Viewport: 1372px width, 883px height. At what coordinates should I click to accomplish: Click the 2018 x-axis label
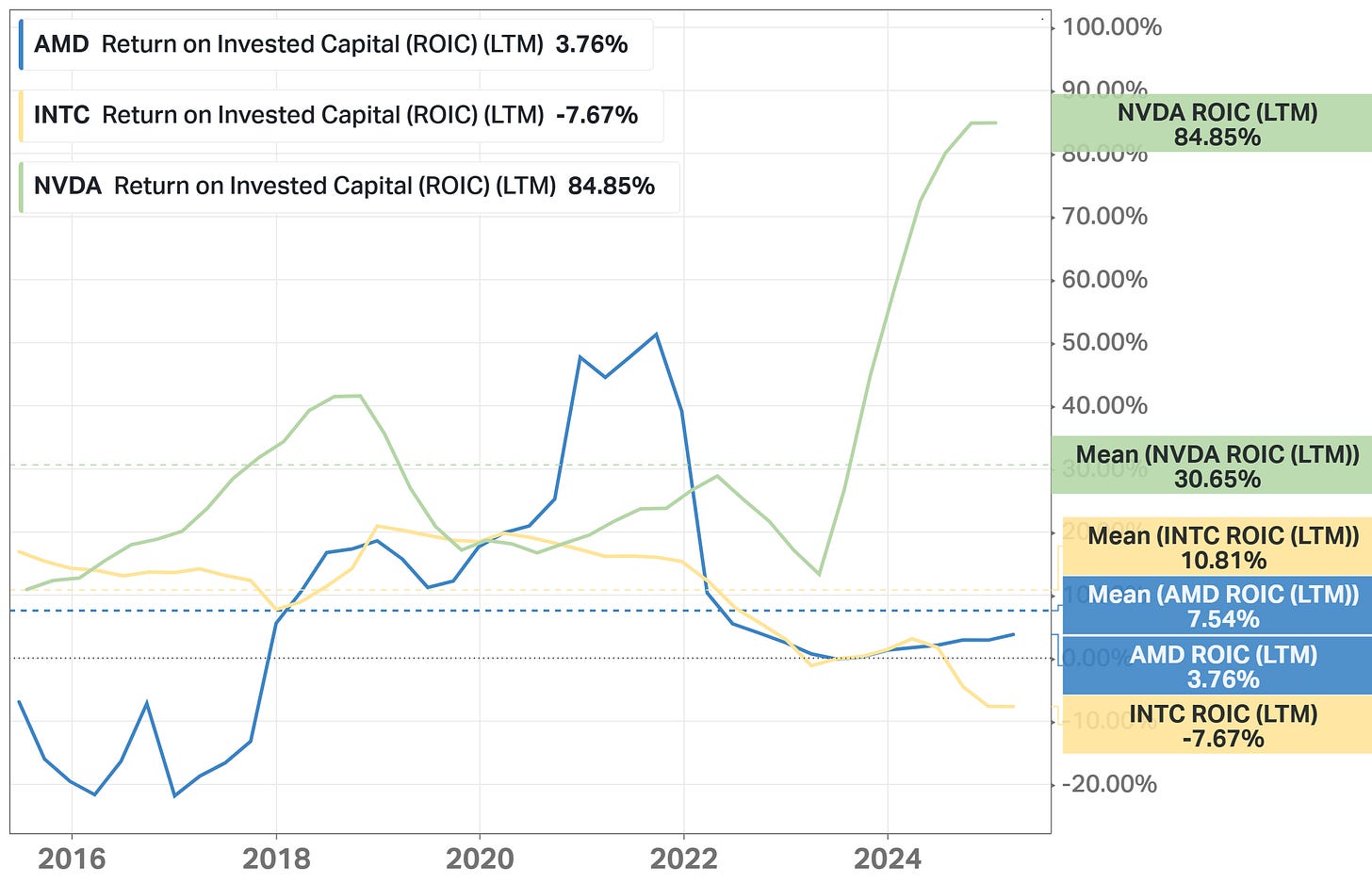tap(276, 858)
